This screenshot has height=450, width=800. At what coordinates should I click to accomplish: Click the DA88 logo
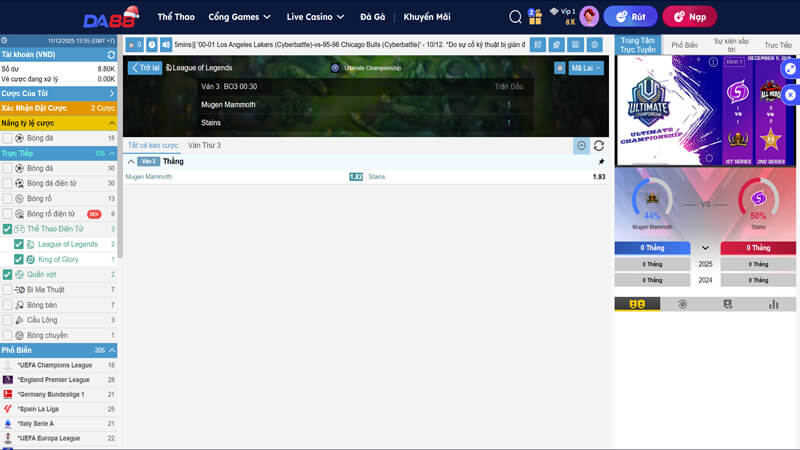coord(111,18)
